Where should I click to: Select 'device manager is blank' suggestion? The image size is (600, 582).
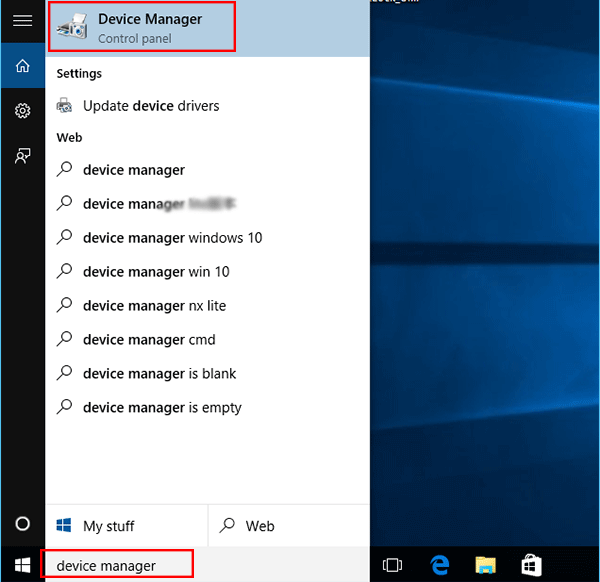coord(159,374)
